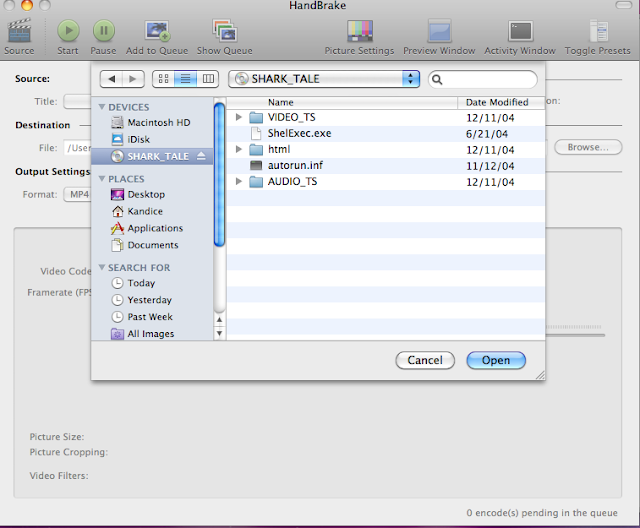Go back with the left arrow button
640x528 pixels.
tap(111, 79)
